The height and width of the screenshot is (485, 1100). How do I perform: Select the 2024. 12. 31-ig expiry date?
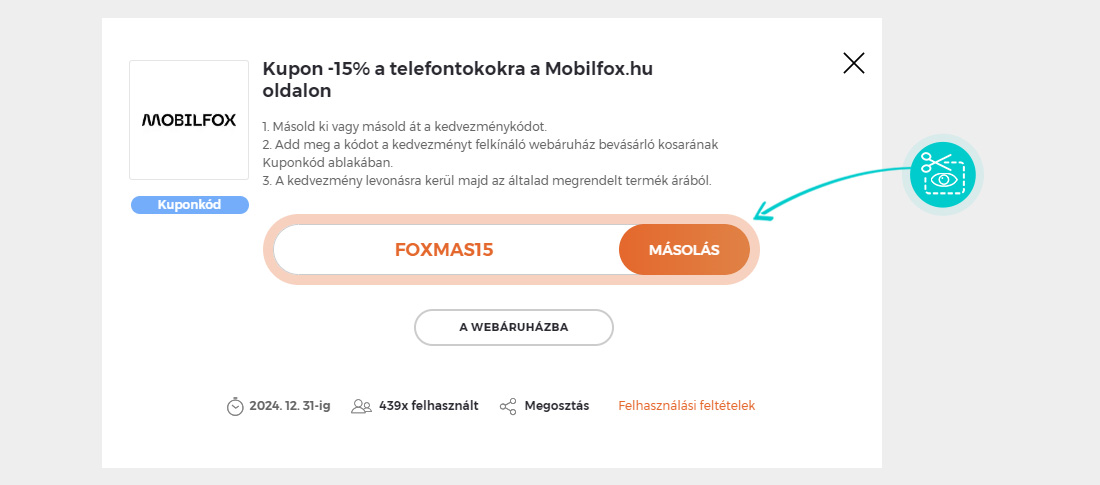point(290,406)
